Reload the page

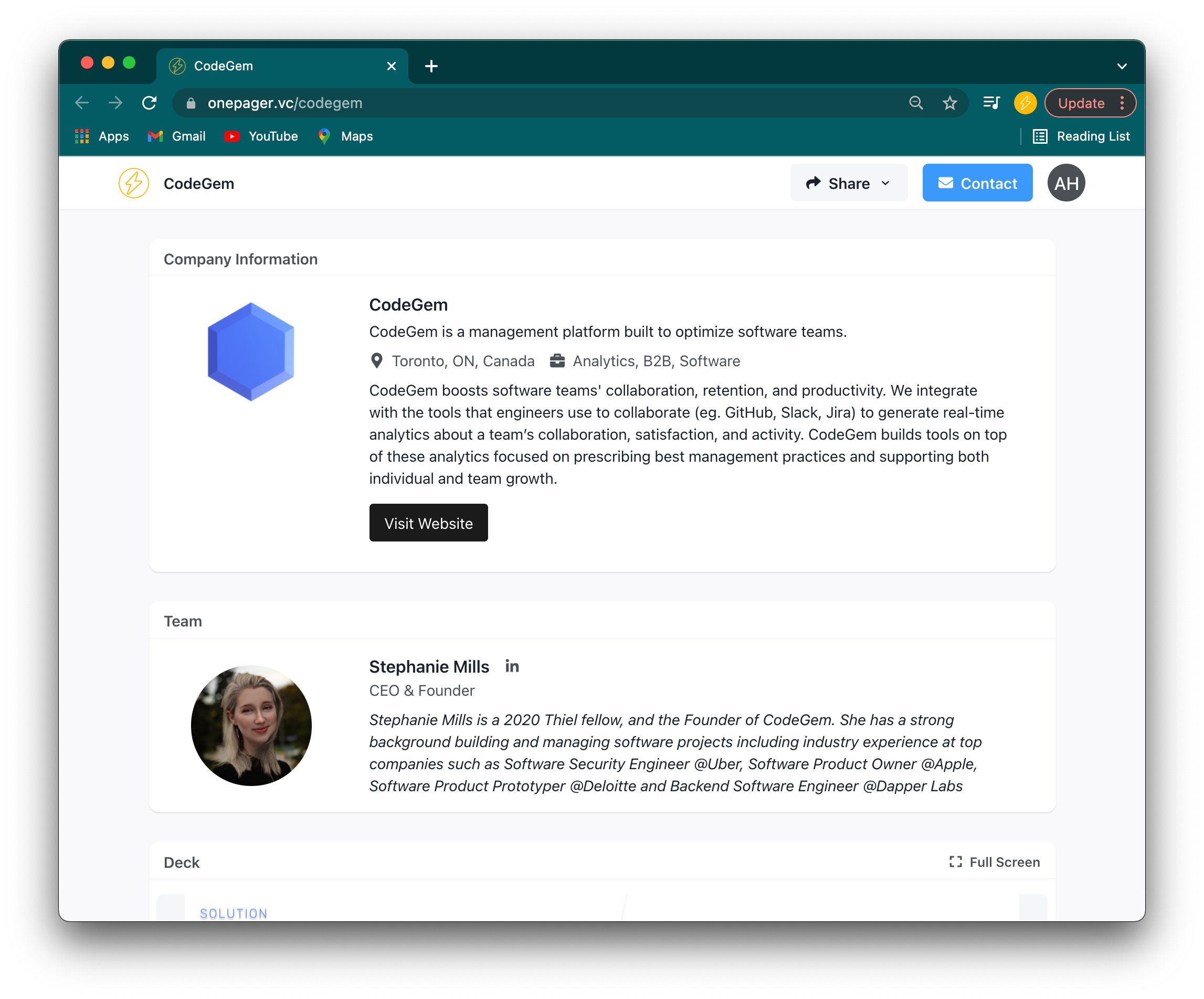(x=150, y=103)
